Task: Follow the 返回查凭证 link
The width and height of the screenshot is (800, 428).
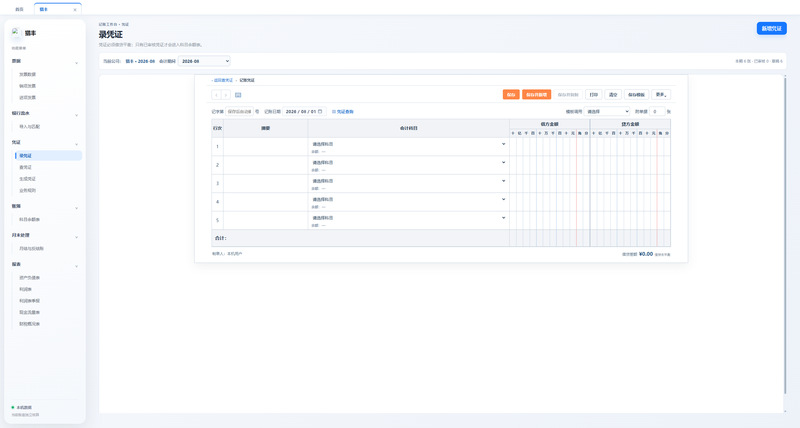Action: coord(223,80)
